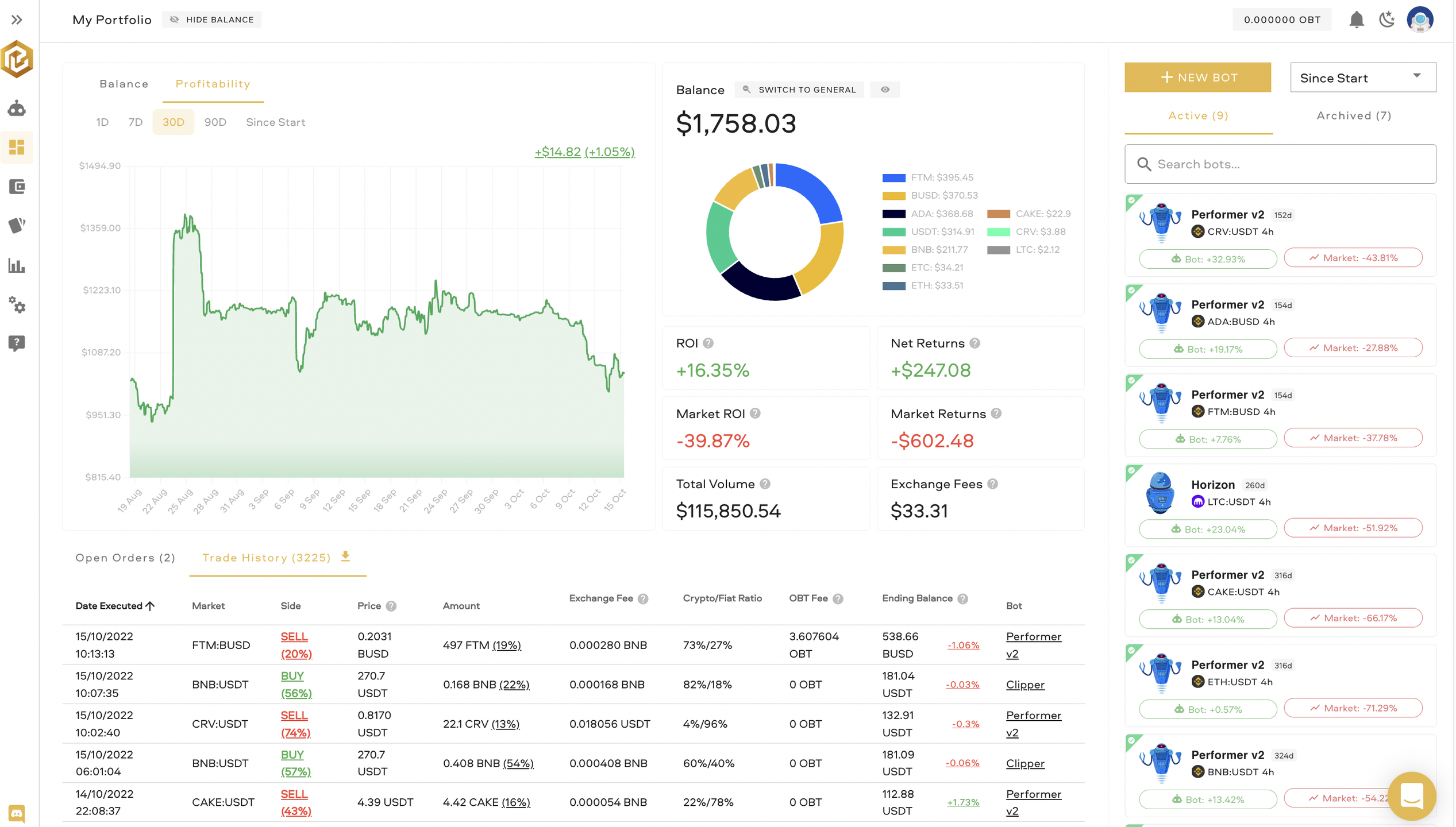The height and width of the screenshot is (827, 1456).
Task: Open the Clipper bot link in trade history
Action: [x=1025, y=685]
